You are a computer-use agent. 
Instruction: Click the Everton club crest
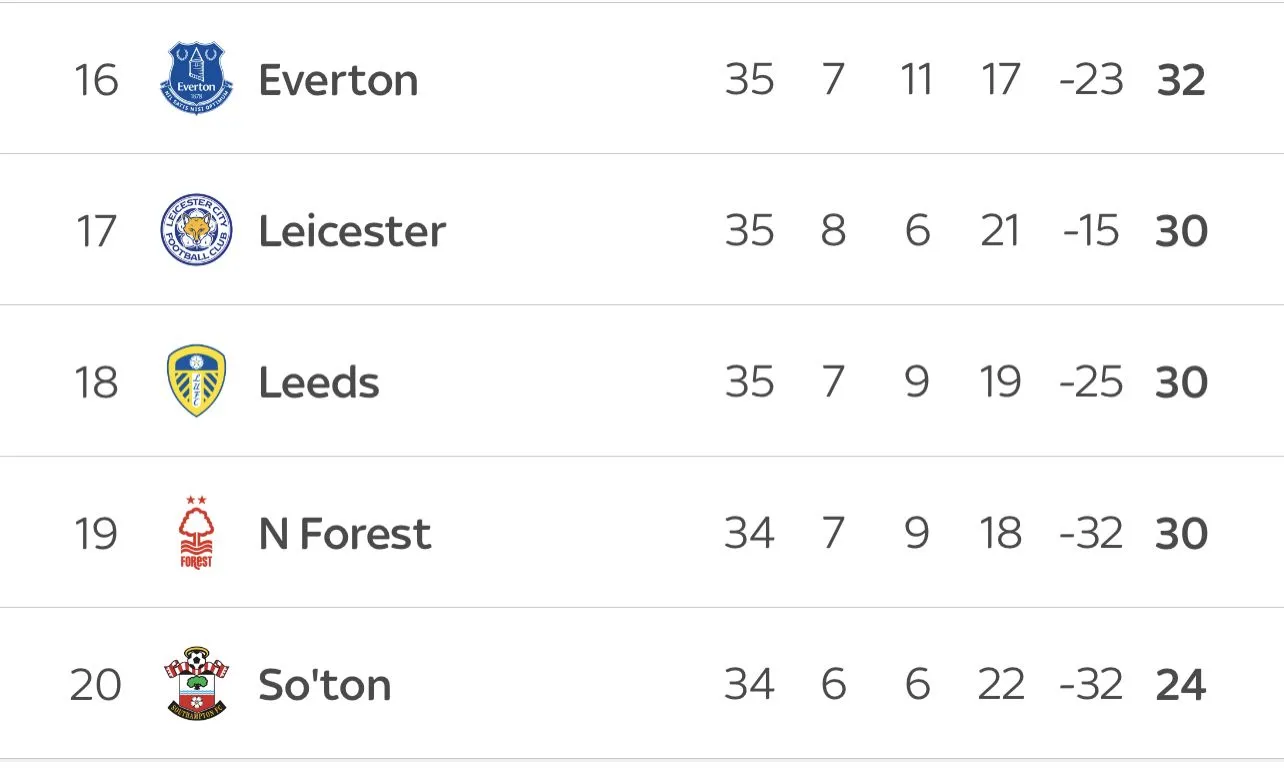[196, 79]
